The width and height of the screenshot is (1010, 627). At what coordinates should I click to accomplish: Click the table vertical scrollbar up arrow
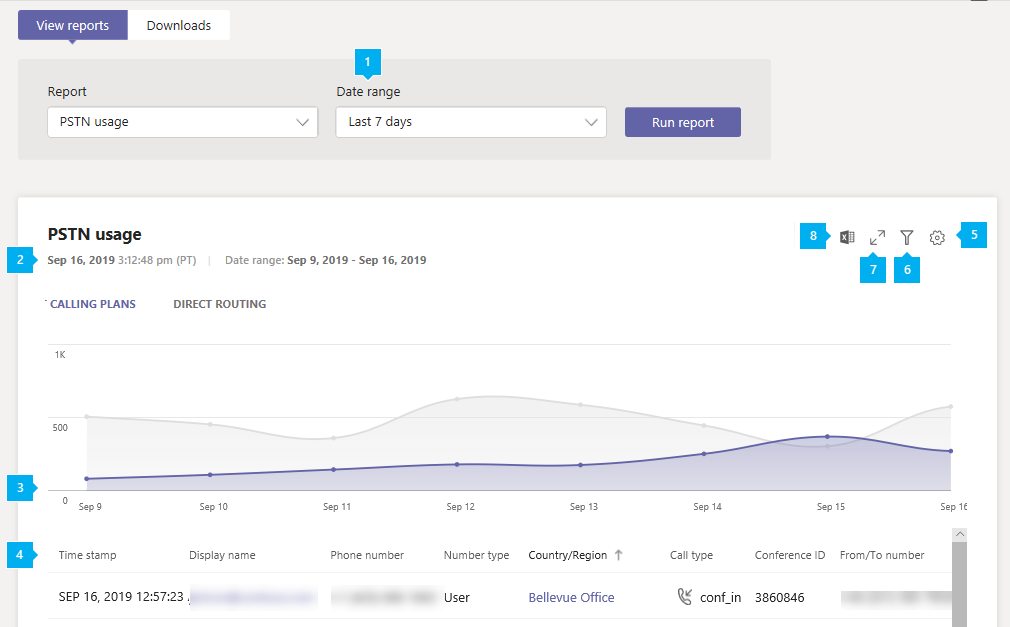pos(959,535)
